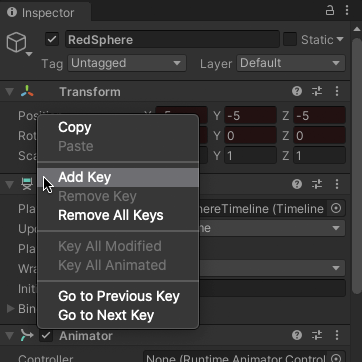
Task: Click the RedSphere name field
Action: [x=172, y=39]
